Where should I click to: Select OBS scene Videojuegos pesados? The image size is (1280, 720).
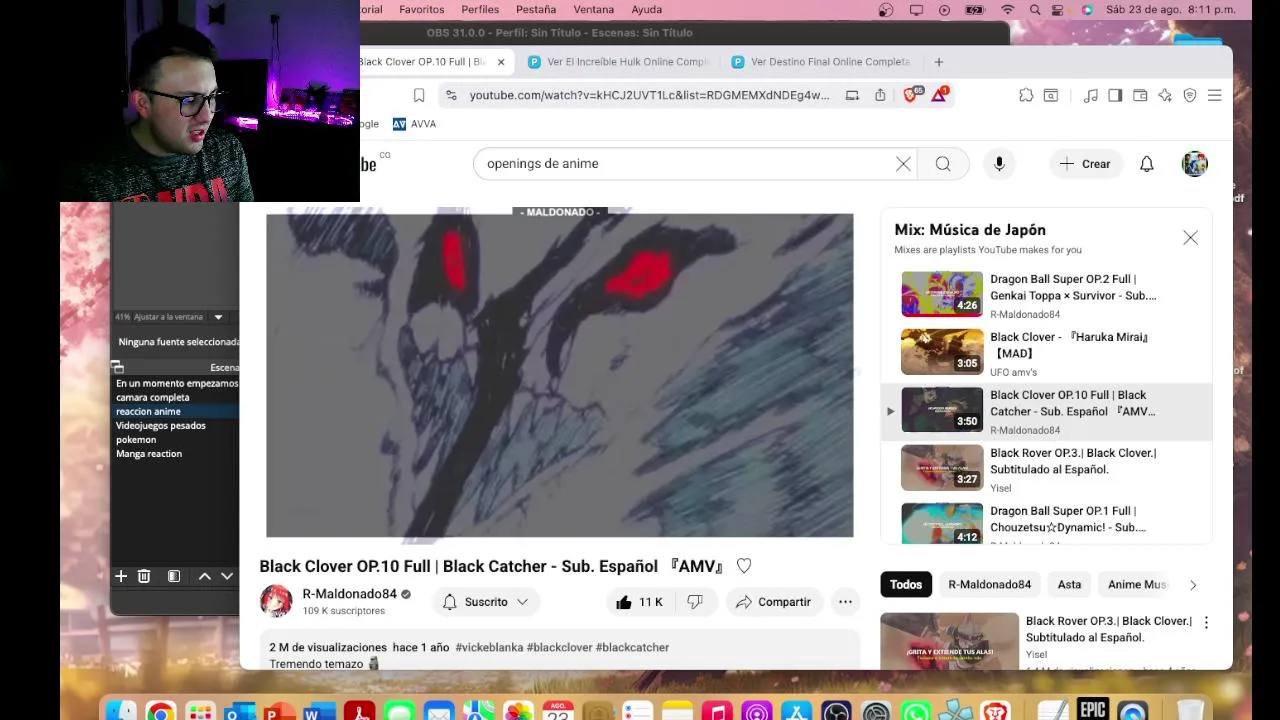point(160,426)
